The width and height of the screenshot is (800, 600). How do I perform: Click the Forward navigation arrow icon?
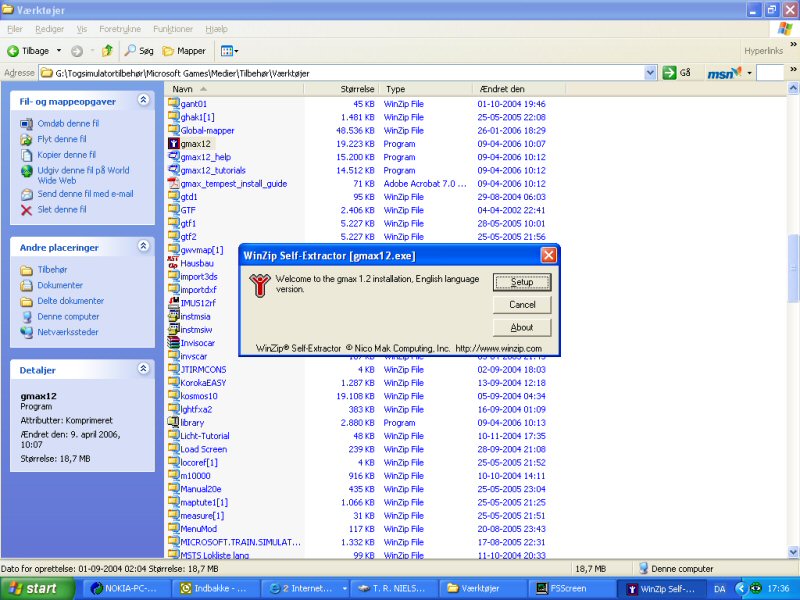click(77, 51)
